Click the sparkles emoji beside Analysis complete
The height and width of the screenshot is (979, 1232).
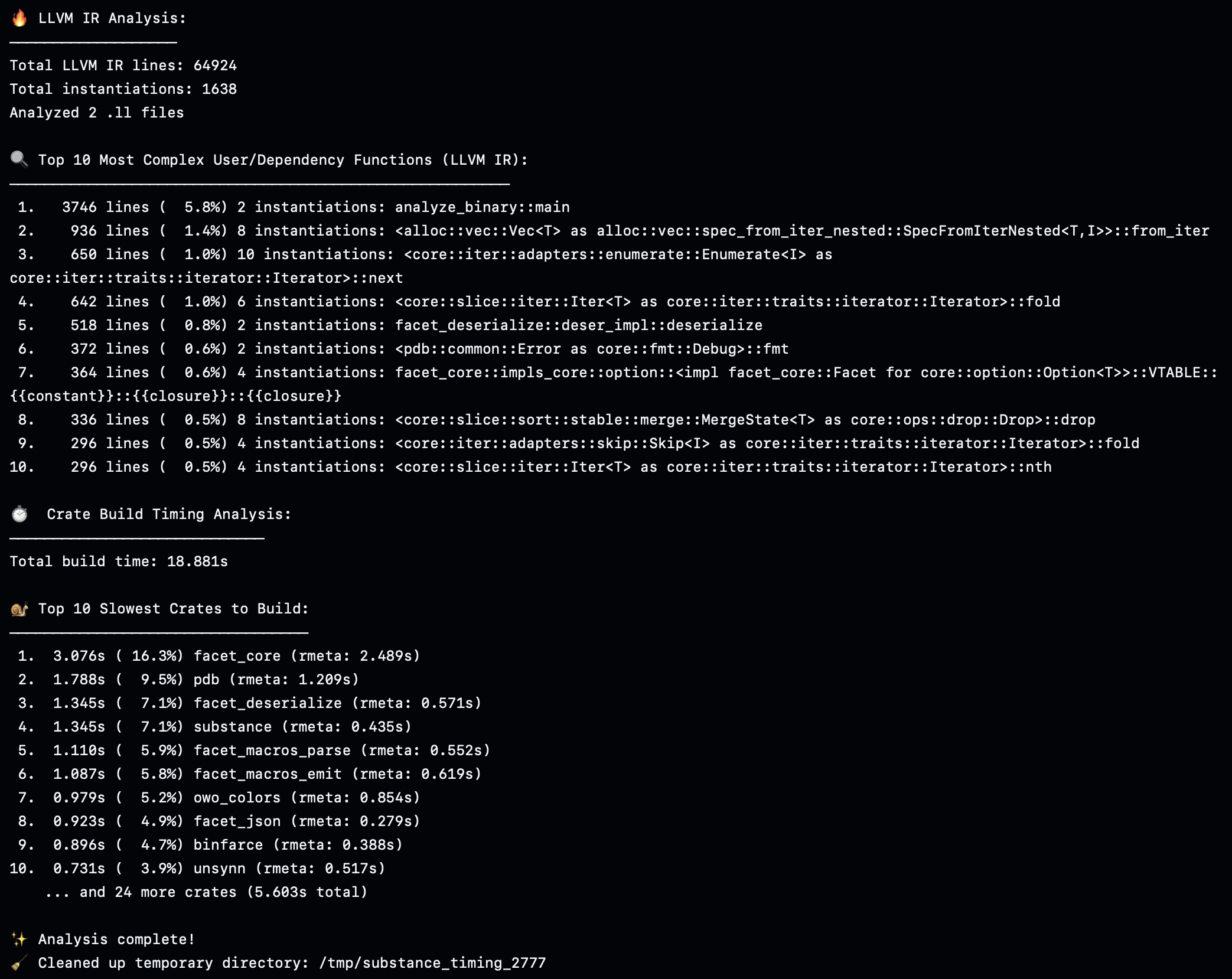19,939
